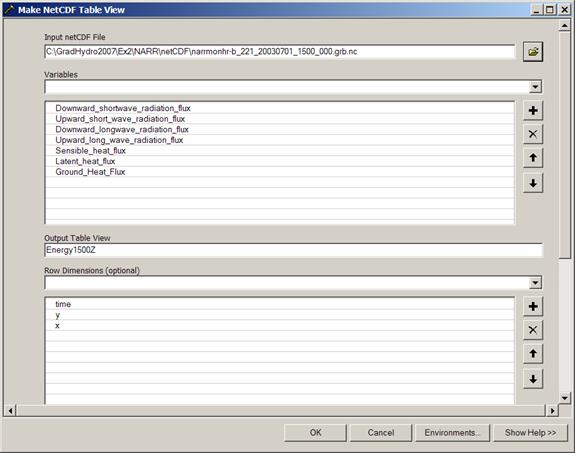Viewport: 575px width, 453px height.
Task: Move selected variable up in list
Action: point(533,158)
